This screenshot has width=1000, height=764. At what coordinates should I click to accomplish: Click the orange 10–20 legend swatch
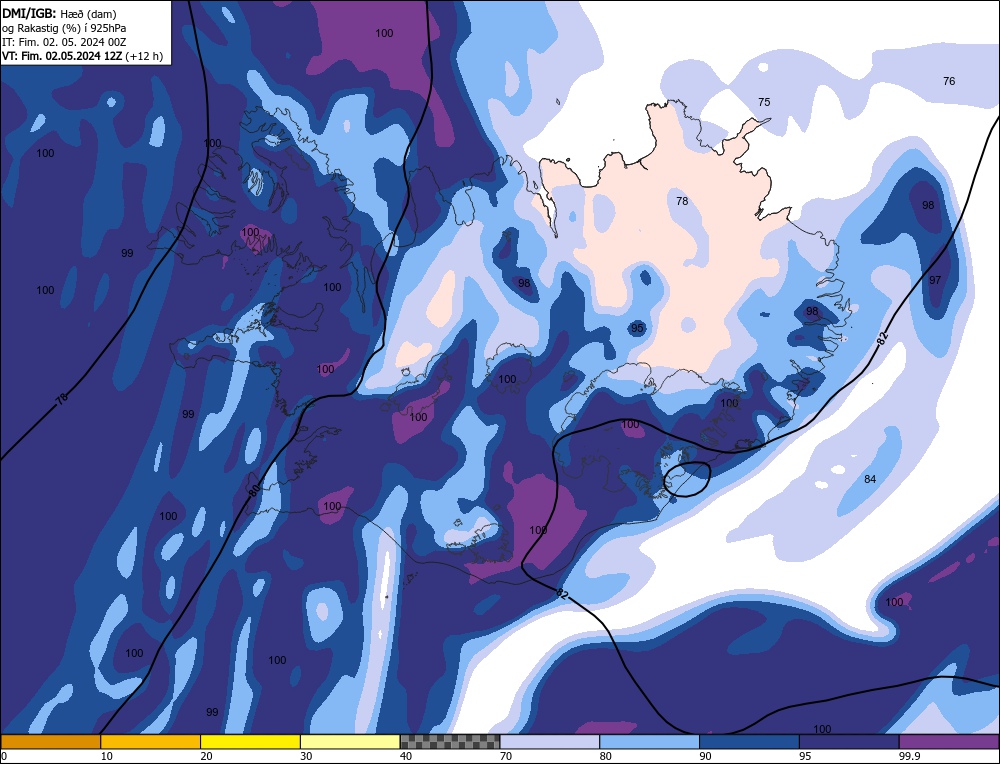coord(151,742)
